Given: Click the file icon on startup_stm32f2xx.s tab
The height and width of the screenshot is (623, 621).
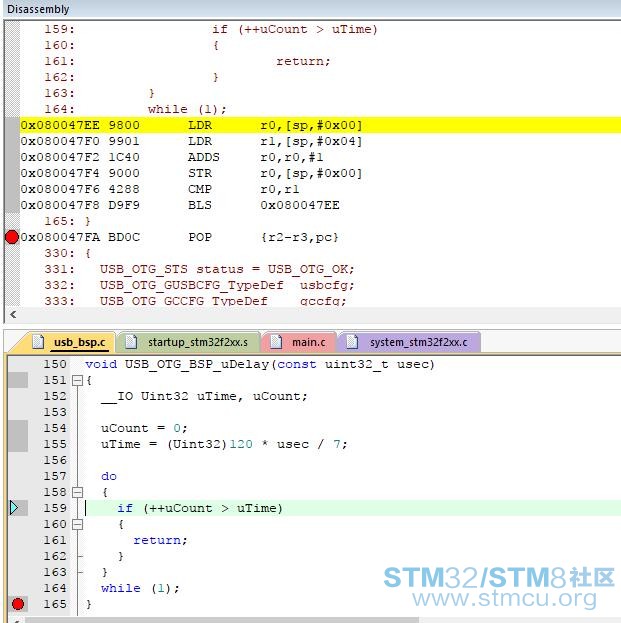Looking at the screenshot, I should (131, 342).
